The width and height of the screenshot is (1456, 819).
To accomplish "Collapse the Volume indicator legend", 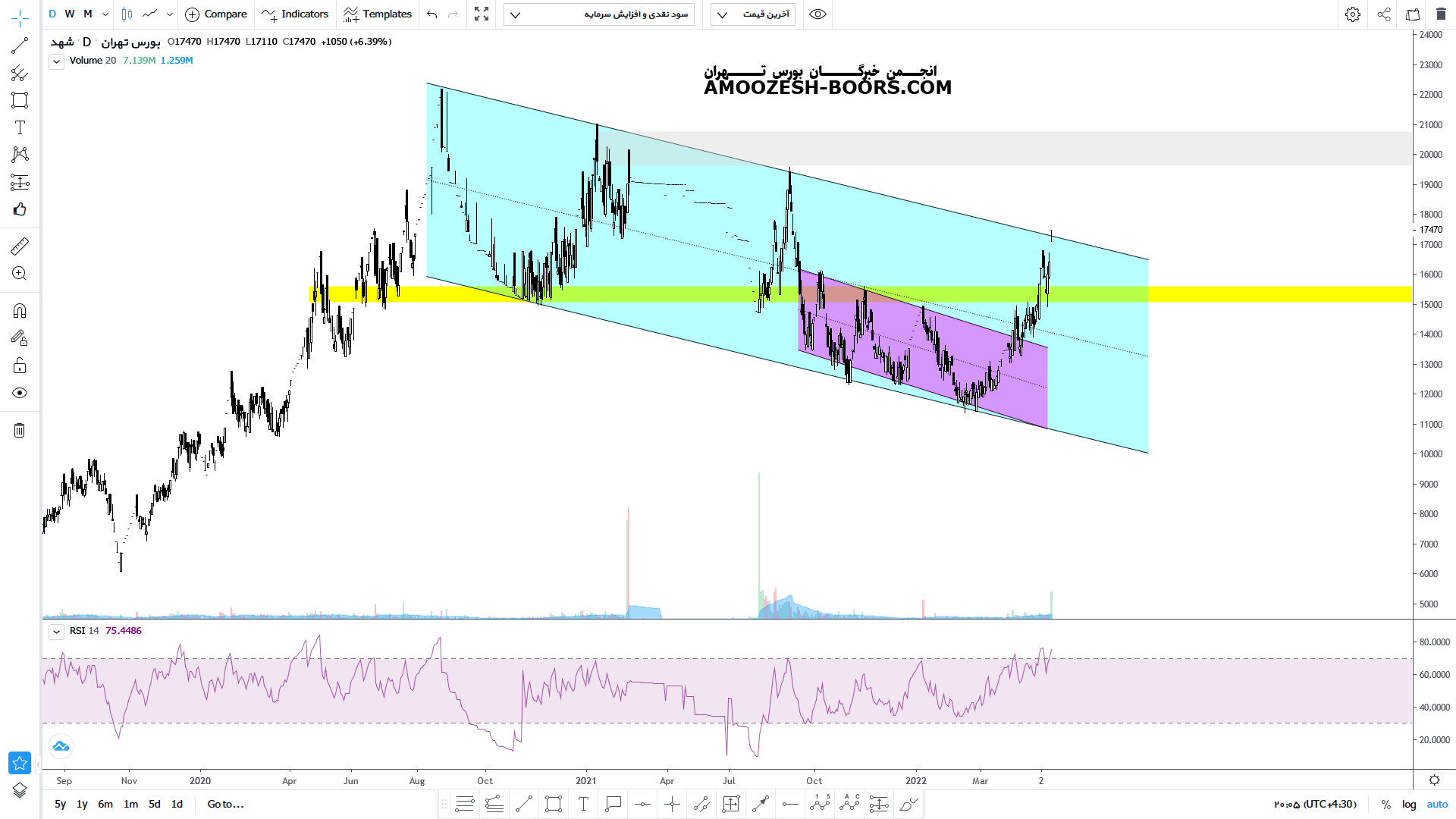I will tap(56, 61).
